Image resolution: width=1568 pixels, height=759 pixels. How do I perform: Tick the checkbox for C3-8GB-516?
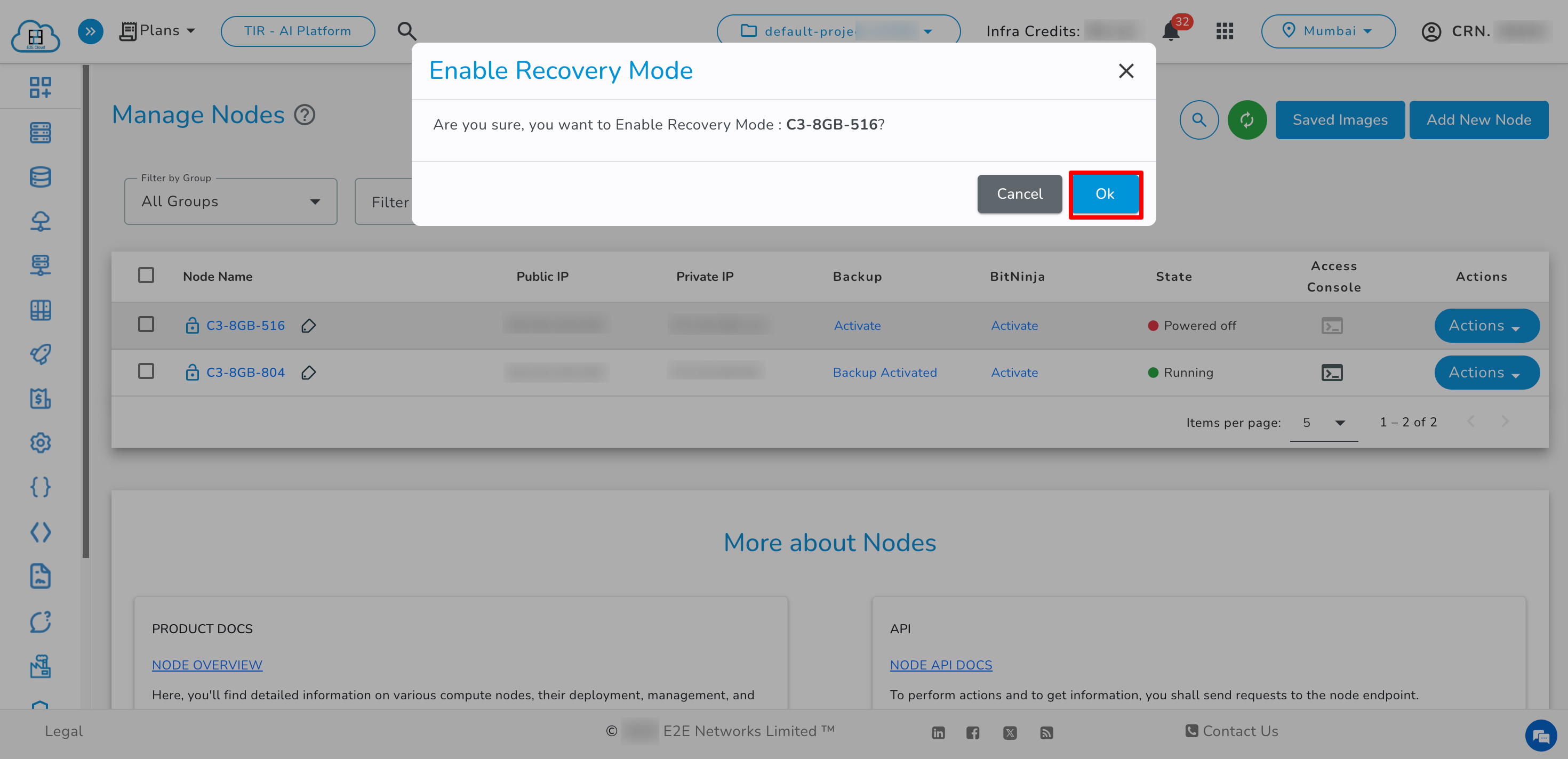tap(146, 324)
